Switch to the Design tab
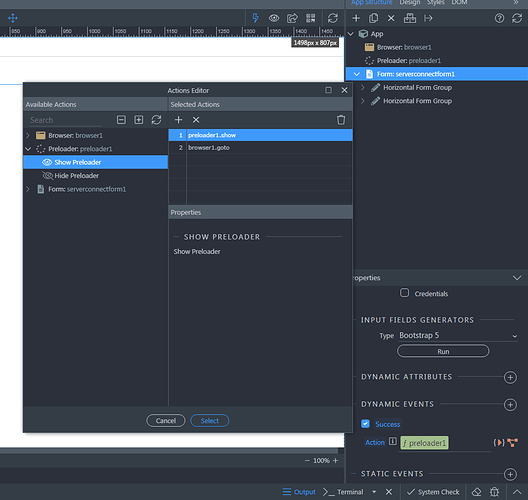Image resolution: width=528 pixels, height=500 pixels. click(x=410, y=2)
